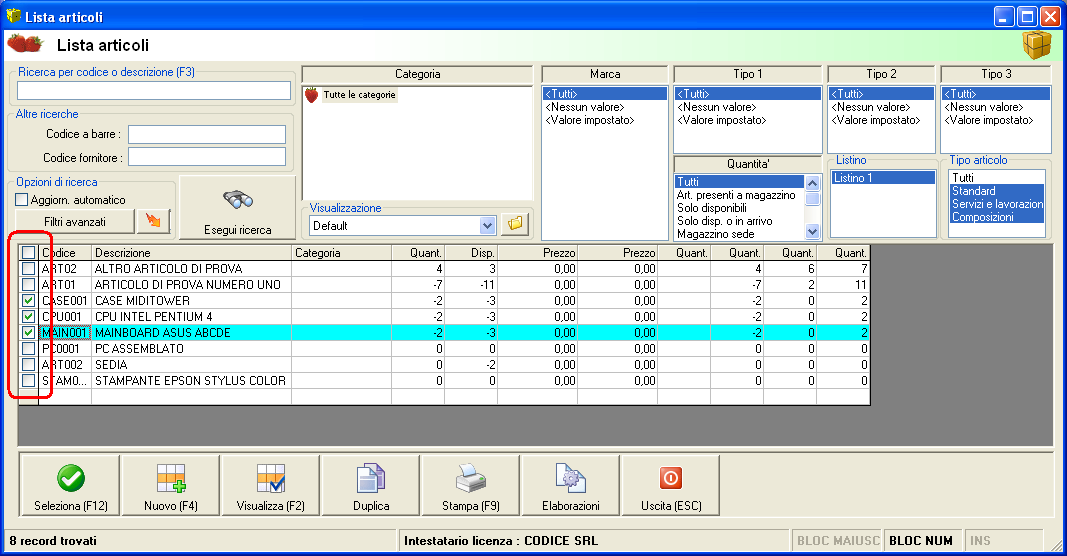1067x556 pixels.
Task: Uncheck the CPU001 row checkbox
Action: pyautogui.click(x=28, y=316)
